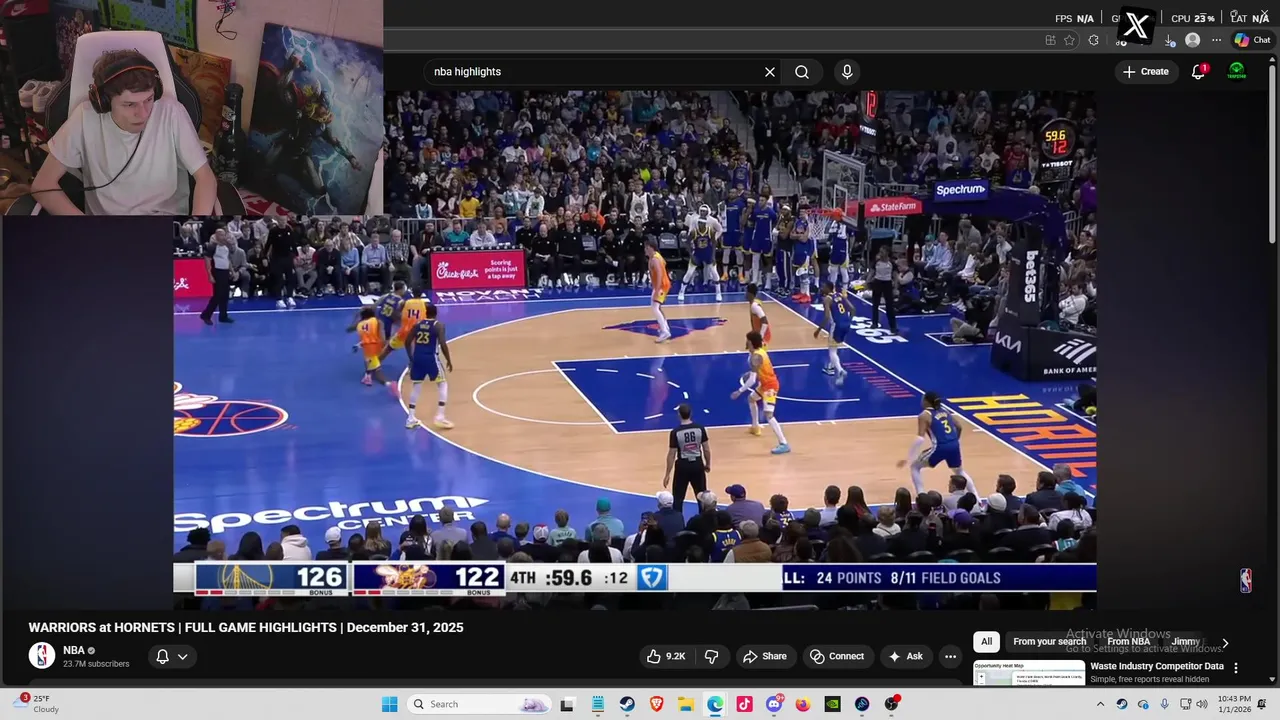This screenshot has width=1280, height=720.
Task: Open Steam from the taskbar
Action: [x=627, y=704]
